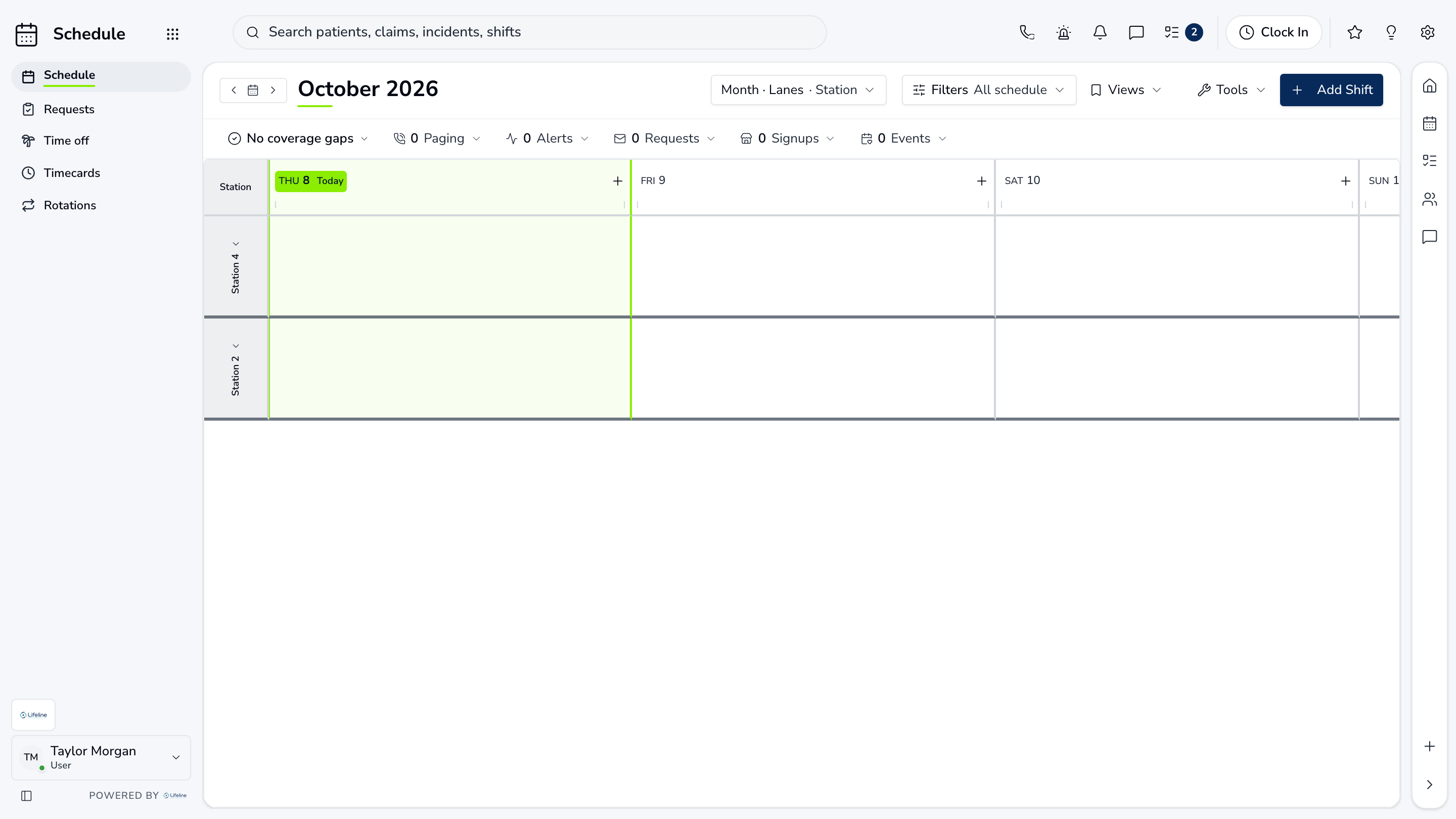Expand the No coverage gaps dropdown
Screen dimensions: 1456x819
point(298,139)
